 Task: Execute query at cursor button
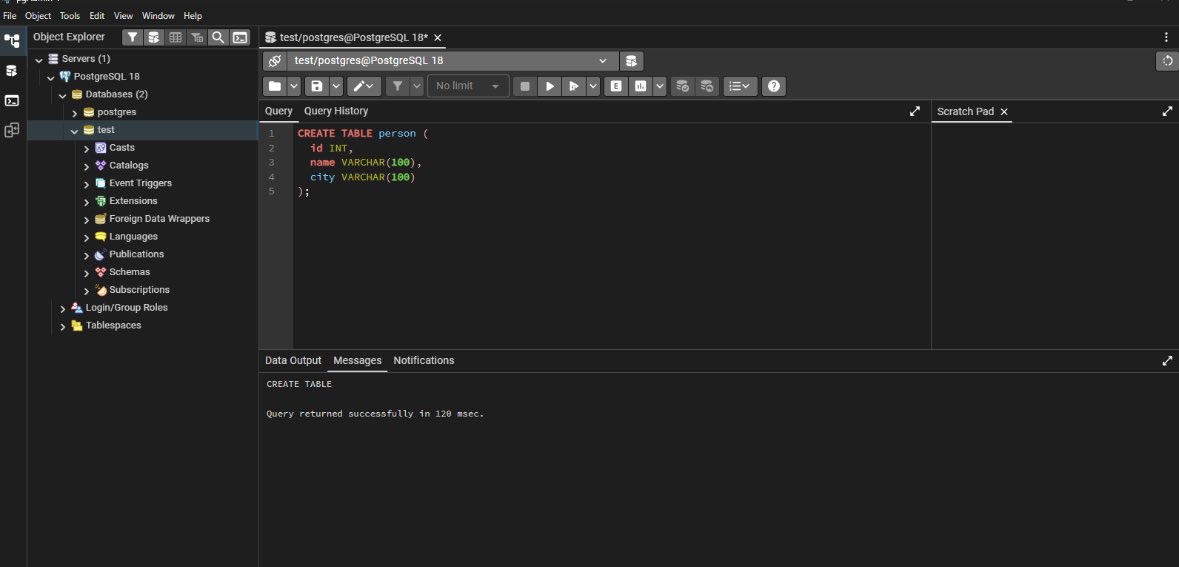tap(574, 86)
